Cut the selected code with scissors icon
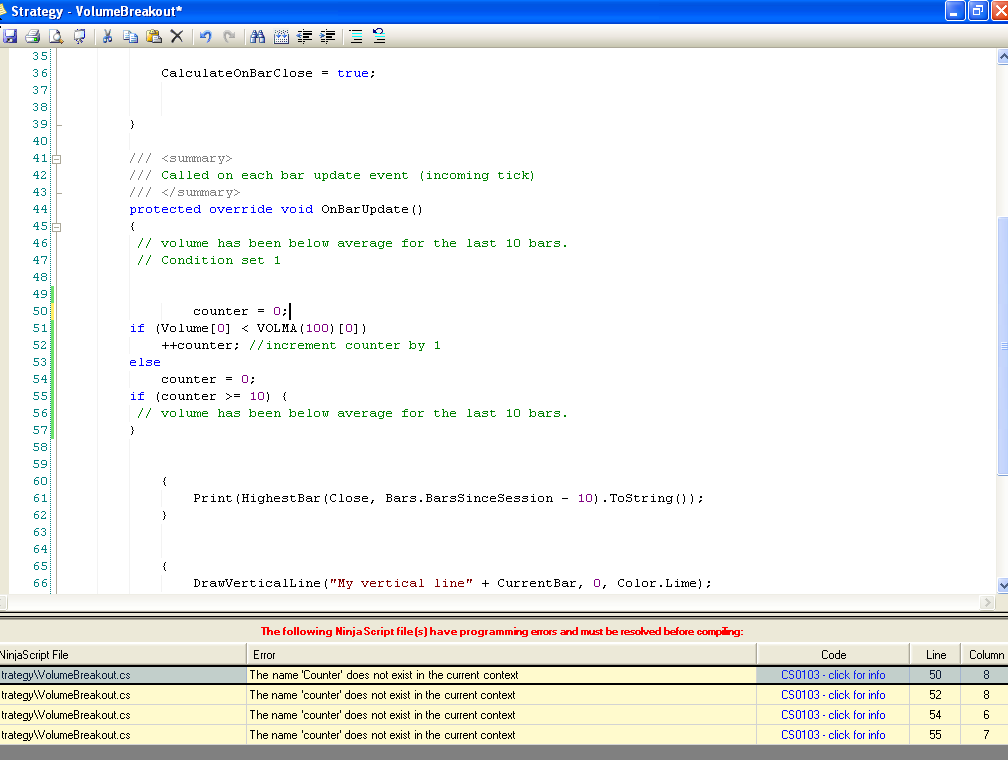The height and width of the screenshot is (760, 1008). pos(107,36)
